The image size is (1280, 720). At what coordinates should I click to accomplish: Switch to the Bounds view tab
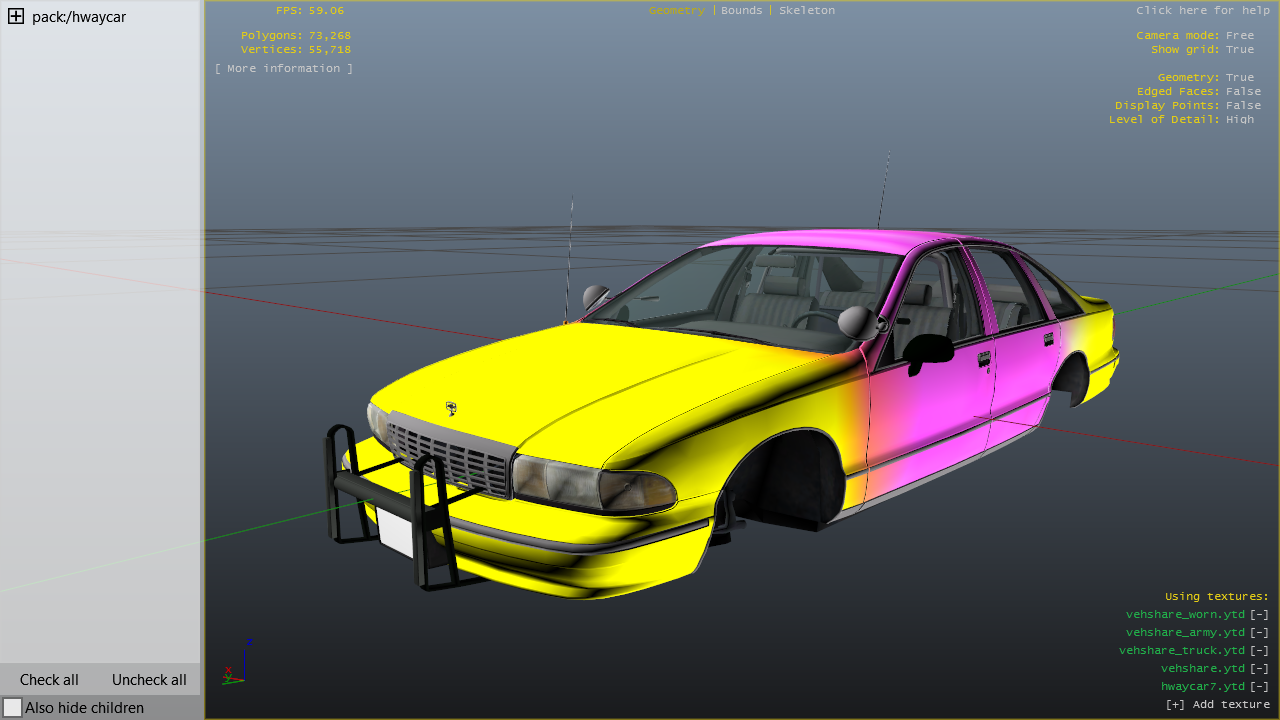click(x=741, y=11)
